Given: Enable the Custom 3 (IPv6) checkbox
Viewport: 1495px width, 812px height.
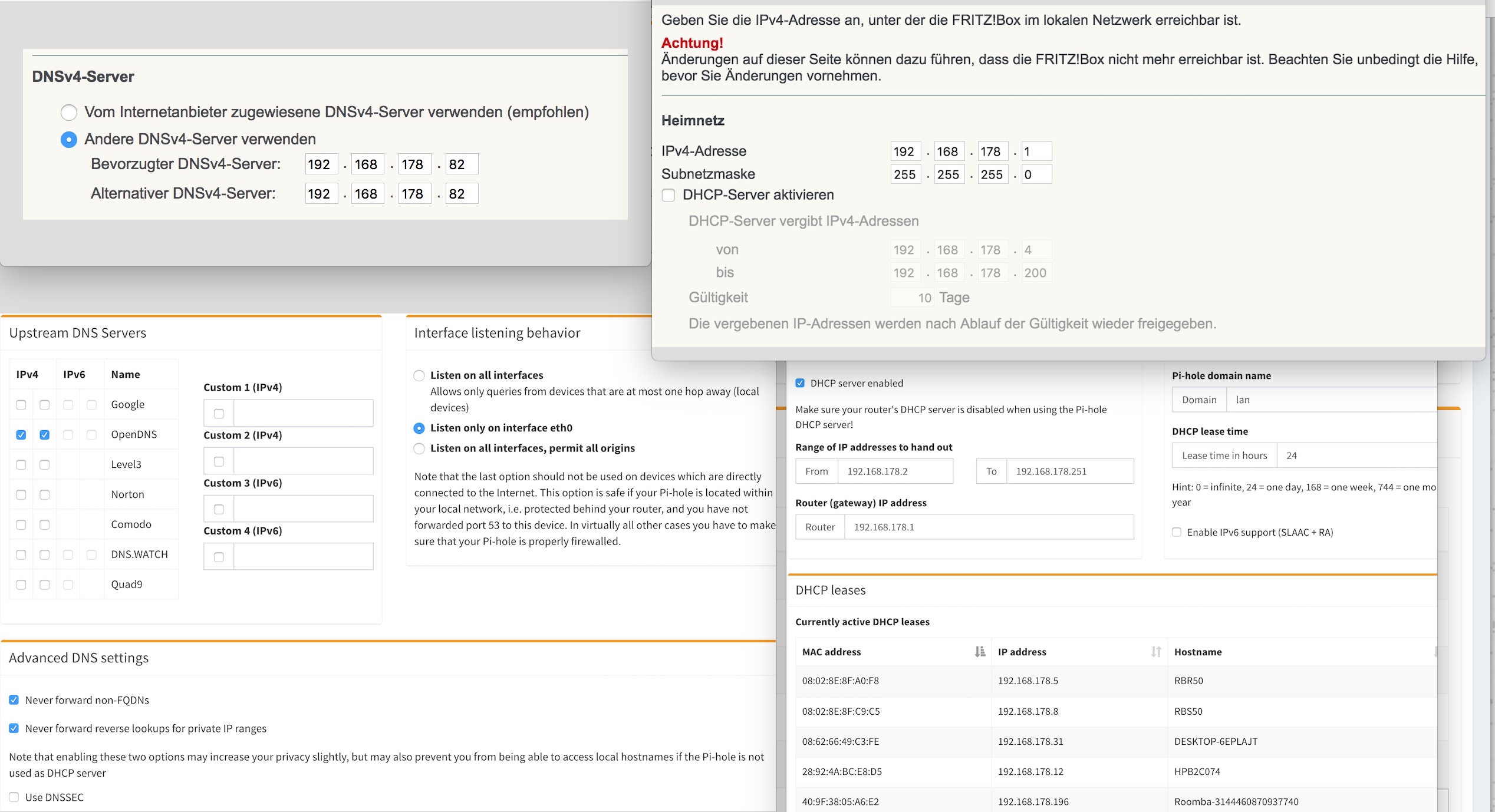Looking at the screenshot, I should (219, 509).
